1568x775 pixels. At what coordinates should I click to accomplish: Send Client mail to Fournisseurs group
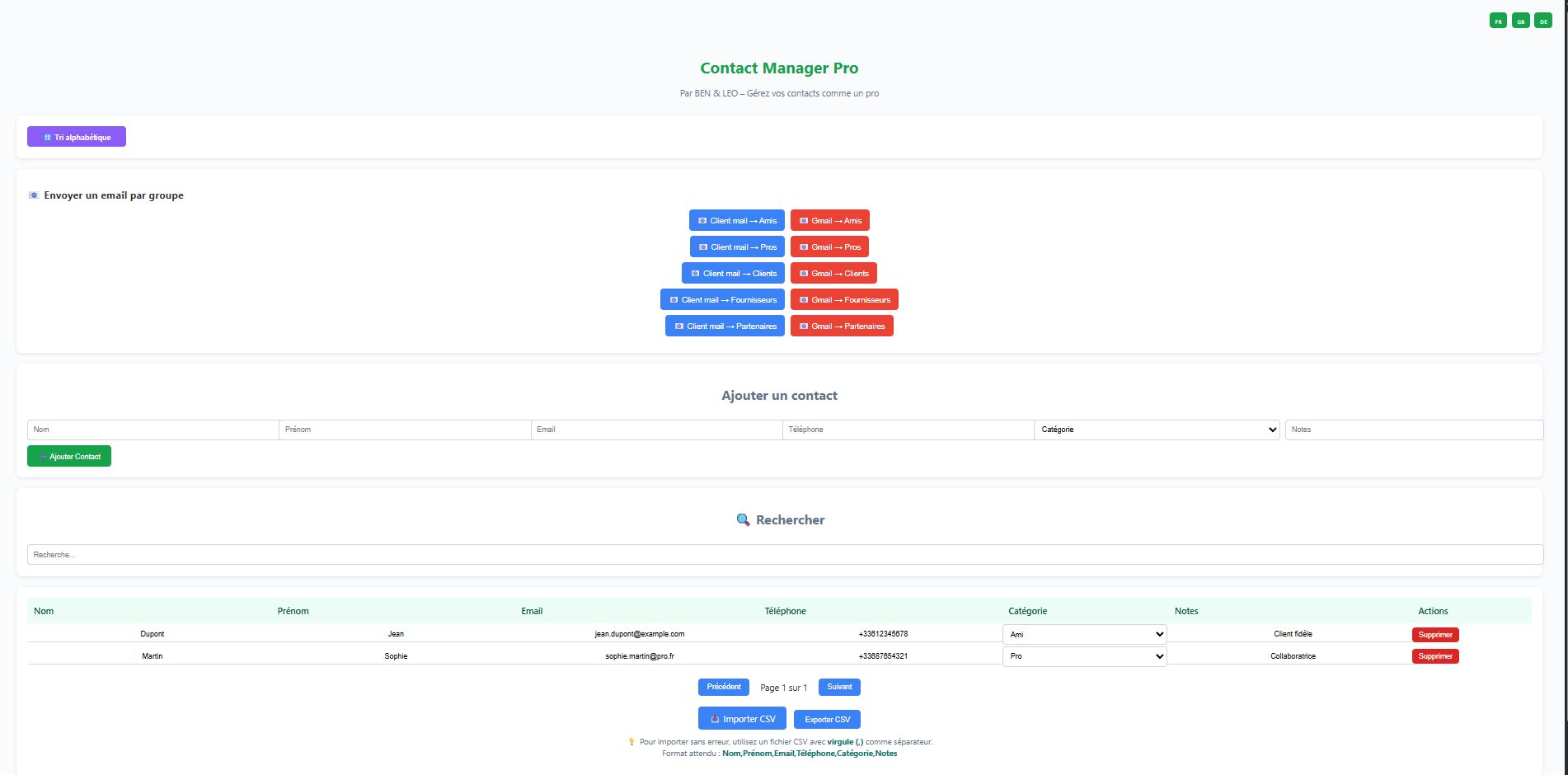coord(722,299)
